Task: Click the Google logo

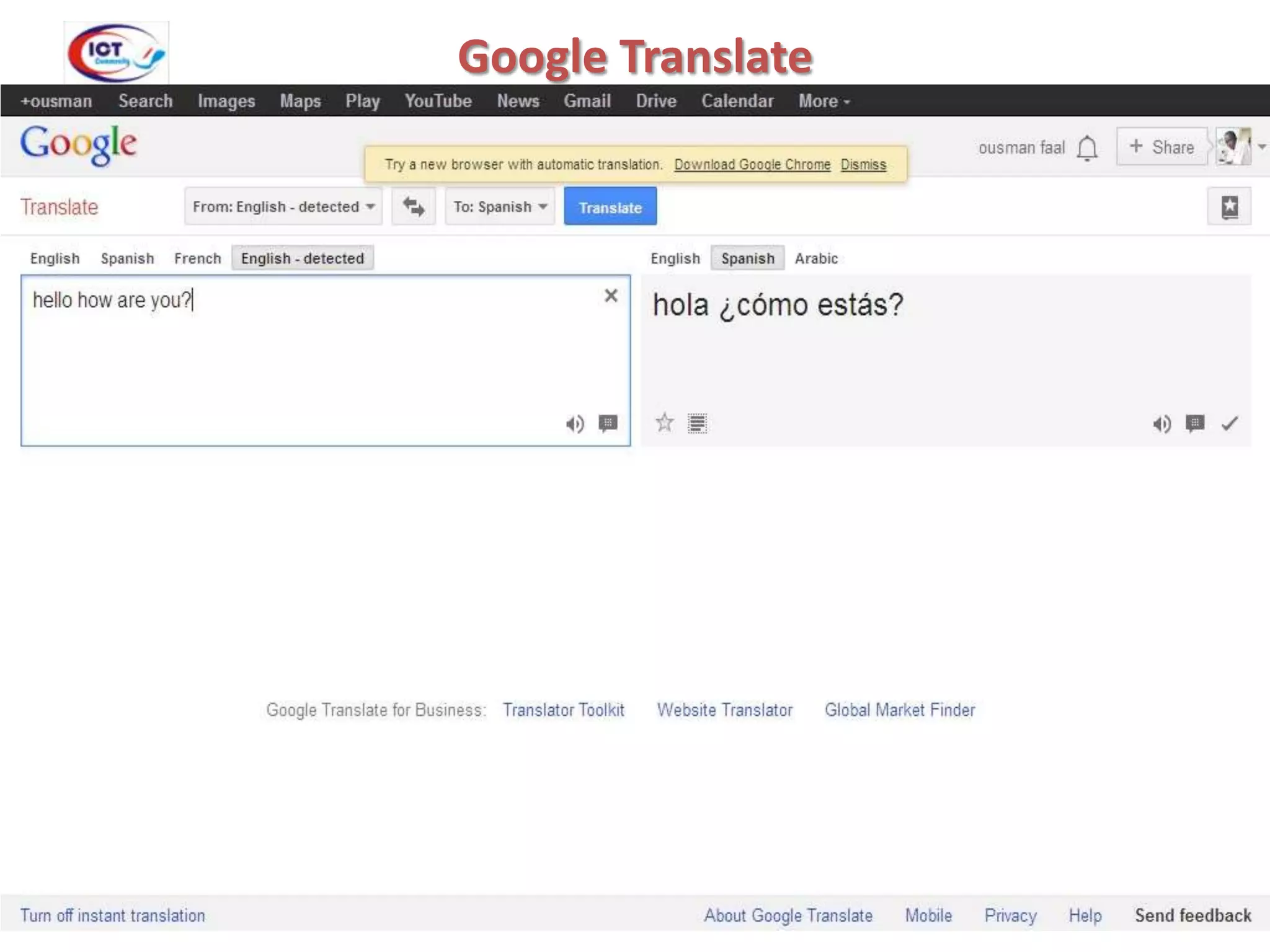Action: click(79, 146)
